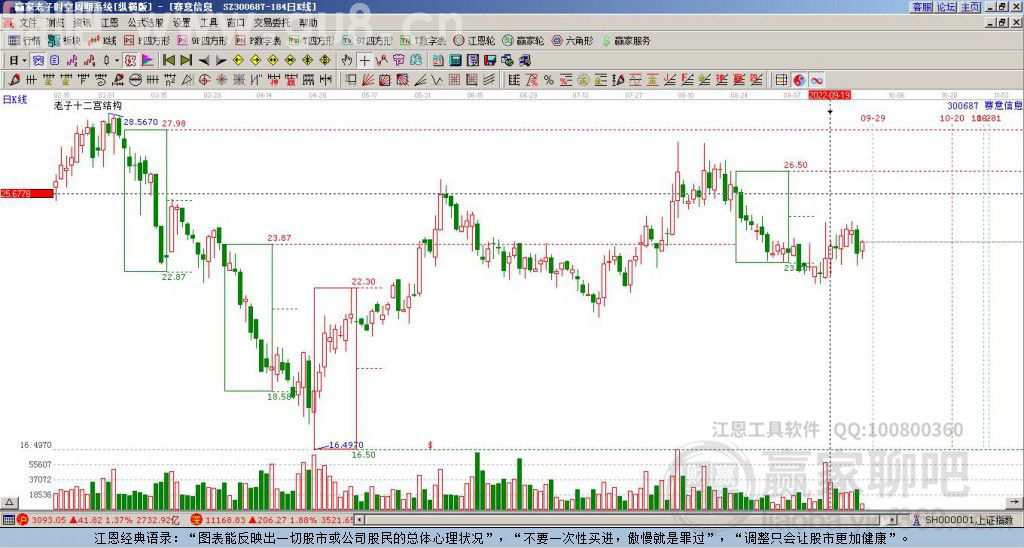Toggle the yin-yang icon
This screenshot has height=548, width=1024.
[x=799, y=80]
